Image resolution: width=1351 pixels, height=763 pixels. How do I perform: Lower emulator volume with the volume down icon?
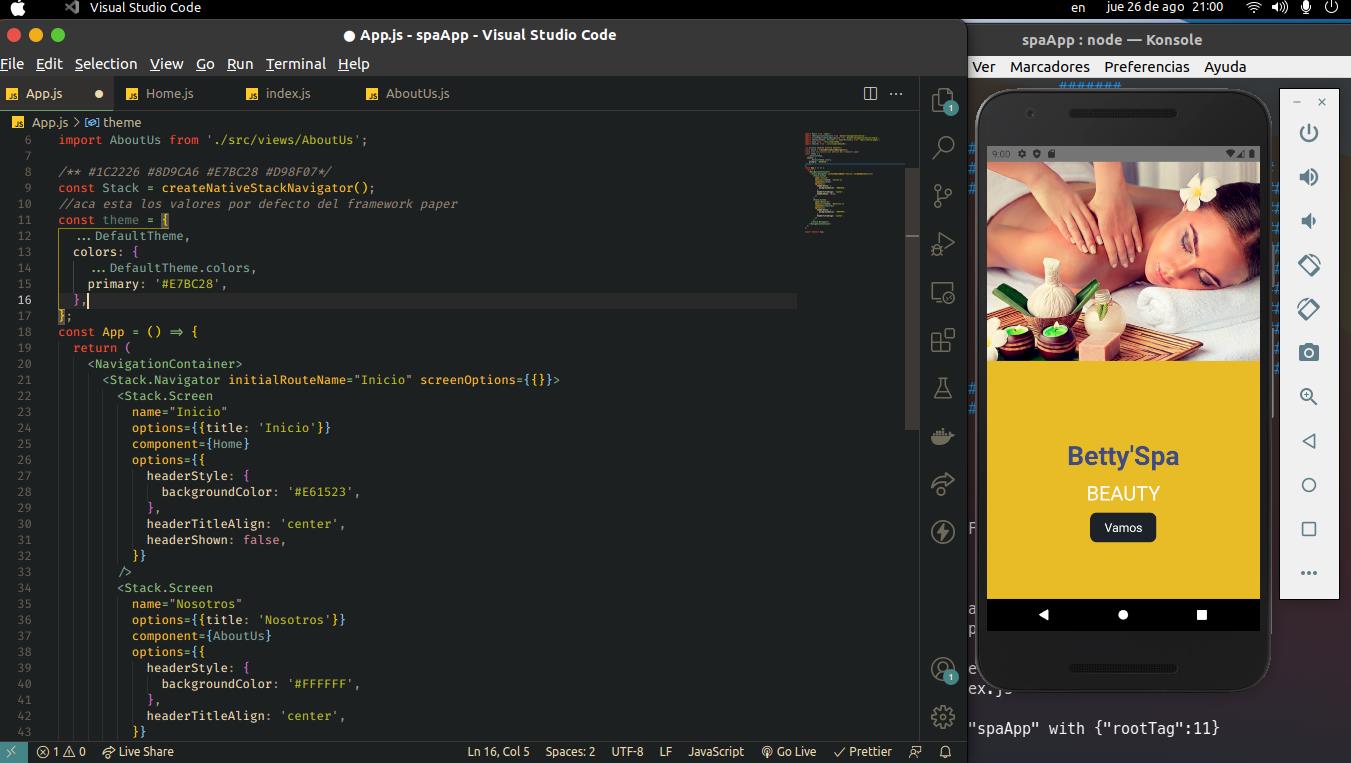pos(1308,221)
